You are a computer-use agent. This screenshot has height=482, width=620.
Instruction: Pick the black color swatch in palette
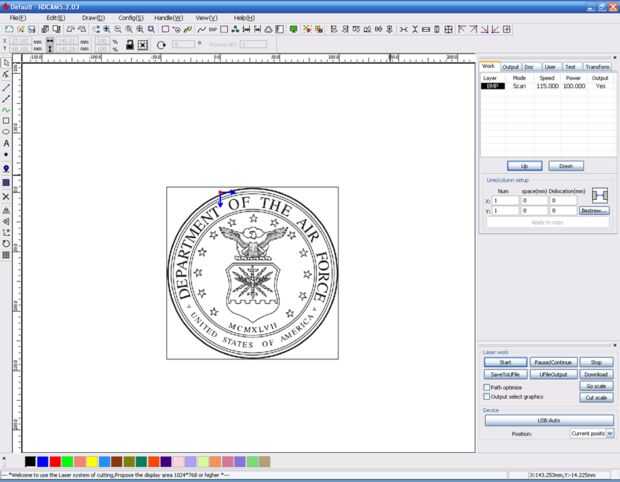coord(30,461)
